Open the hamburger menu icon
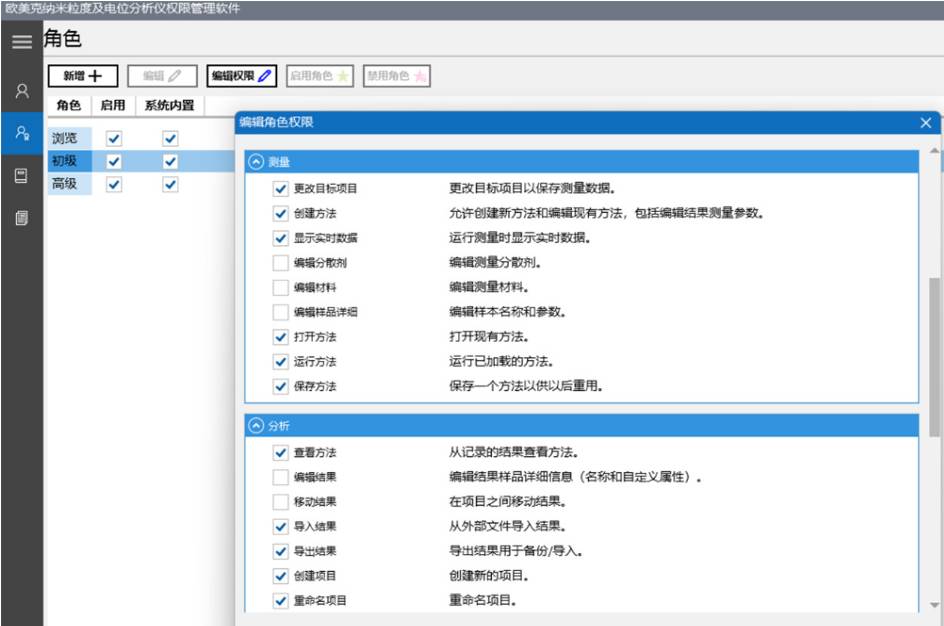This screenshot has width=944, height=626. click(22, 42)
